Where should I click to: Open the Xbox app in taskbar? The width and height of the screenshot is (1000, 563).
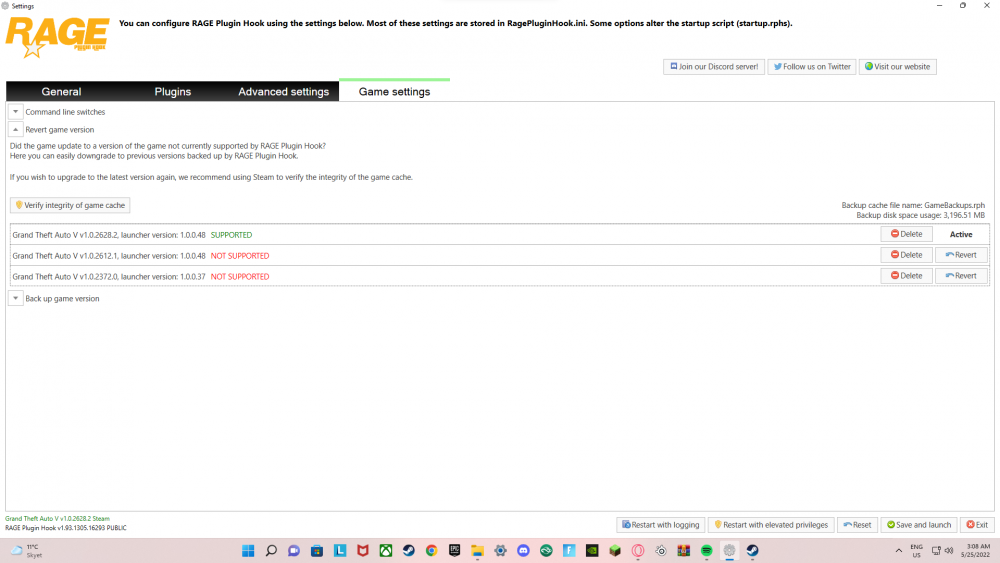click(386, 551)
